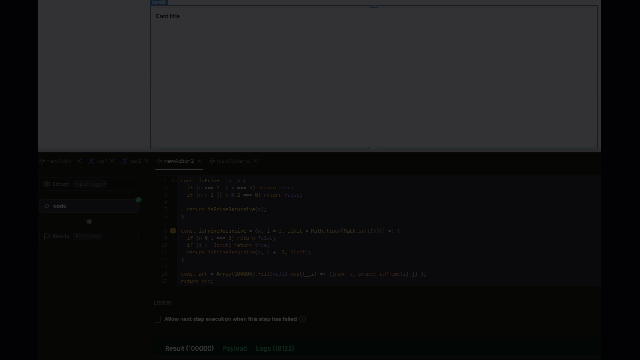Click the 'Card title' text
This screenshot has width=640, height=360.
point(168,16)
